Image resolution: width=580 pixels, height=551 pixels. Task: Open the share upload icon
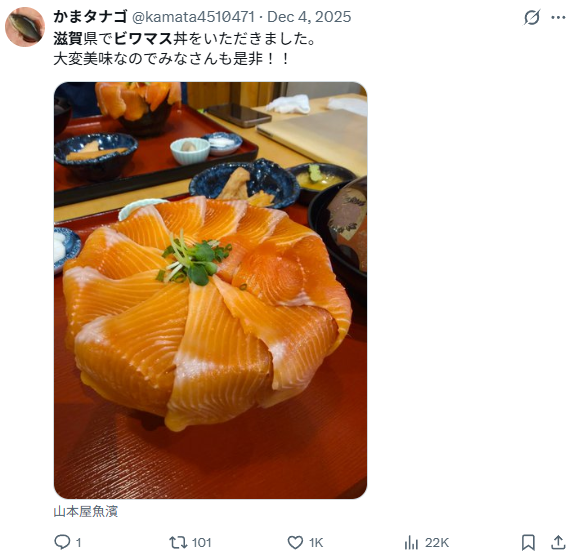click(558, 542)
